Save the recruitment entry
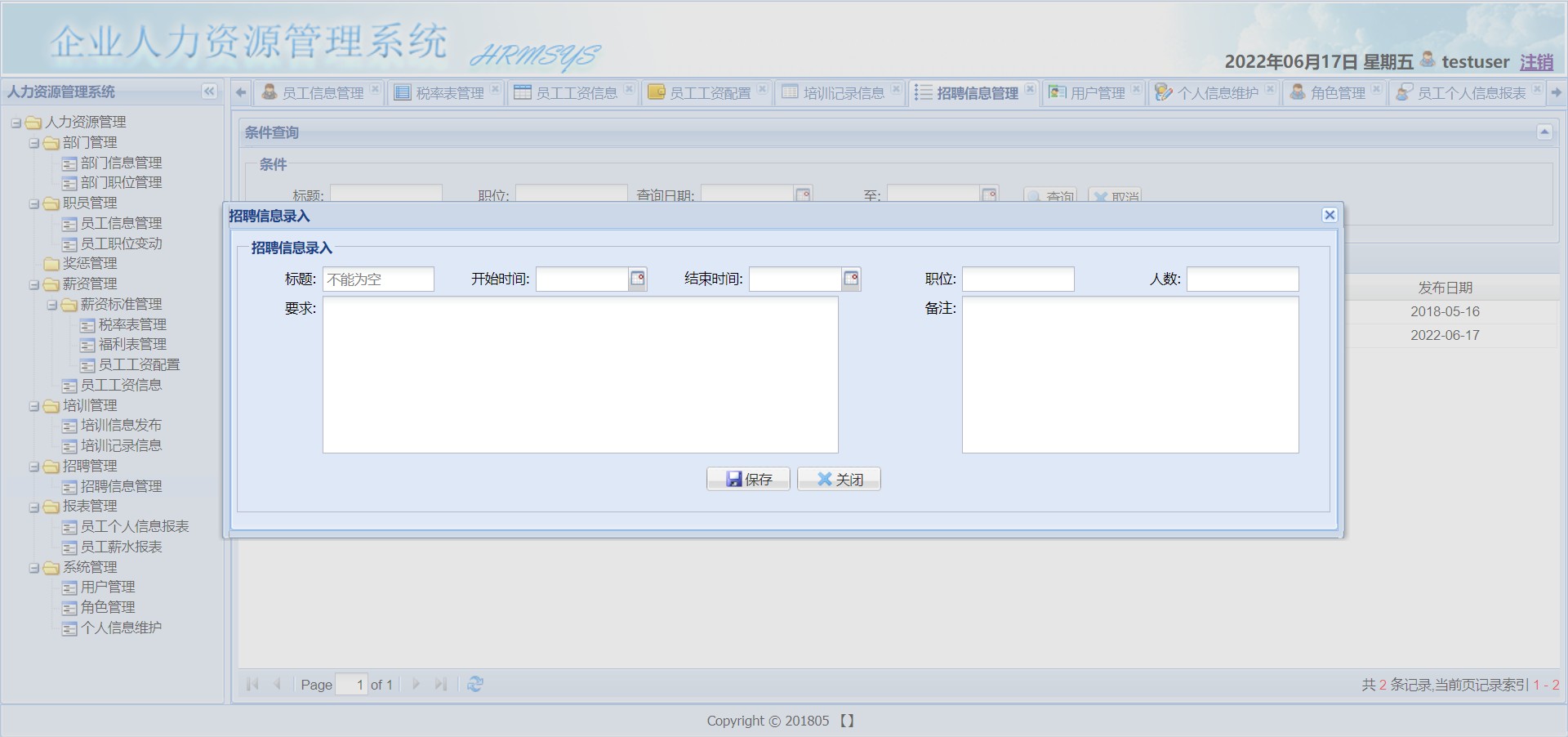The image size is (1568, 737). point(748,479)
